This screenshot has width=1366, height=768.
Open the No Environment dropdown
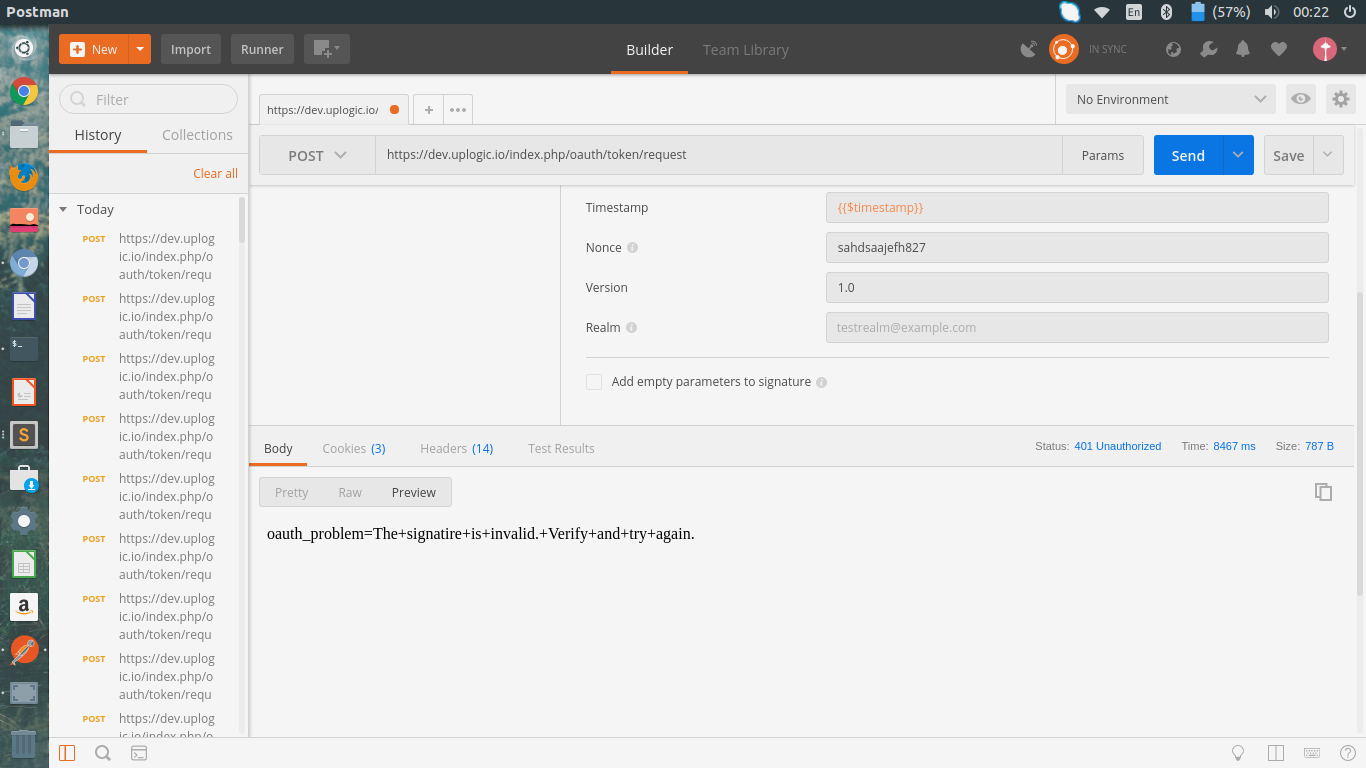(1170, 99)
